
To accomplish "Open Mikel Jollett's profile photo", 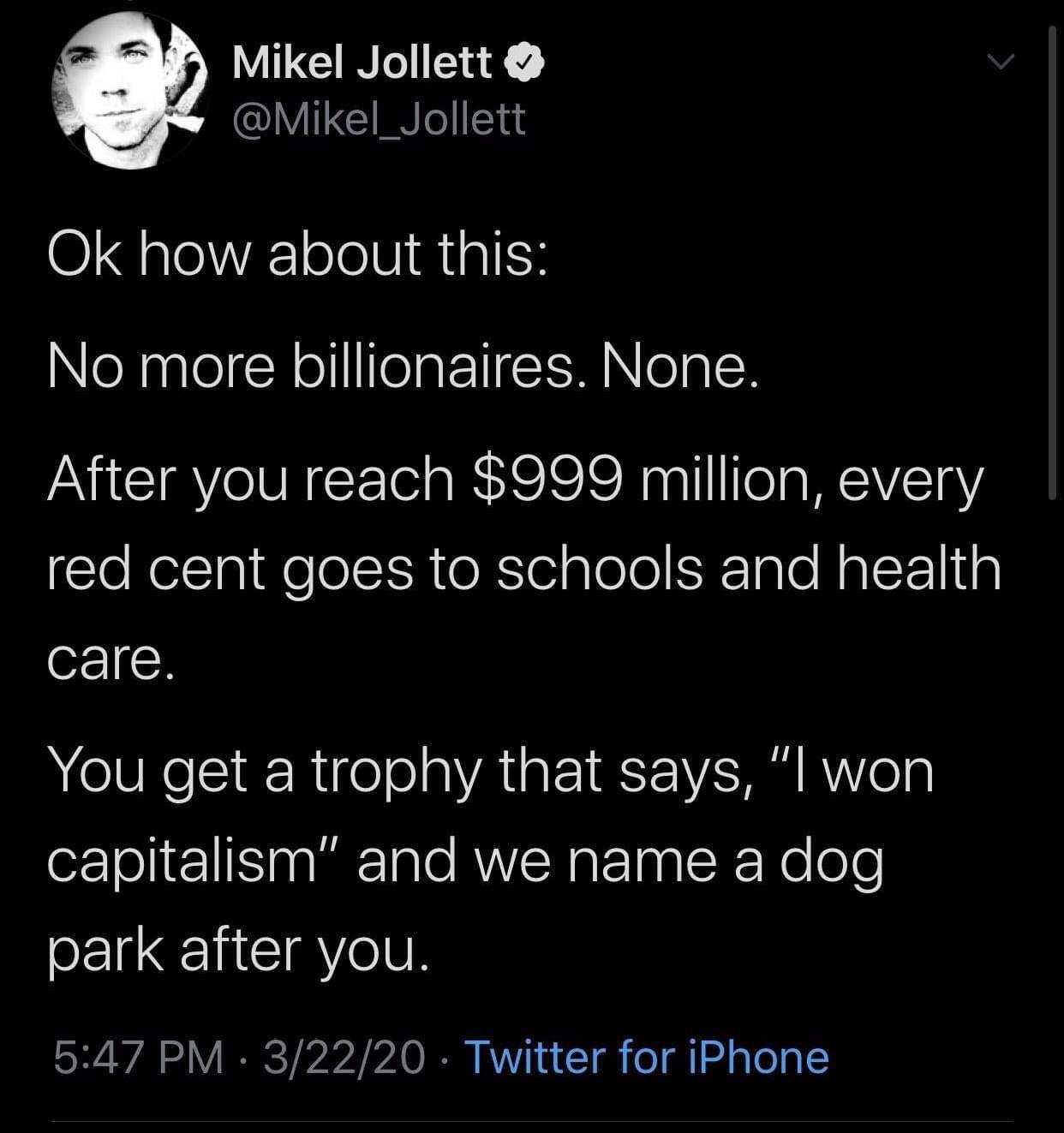I will [129, 92].
